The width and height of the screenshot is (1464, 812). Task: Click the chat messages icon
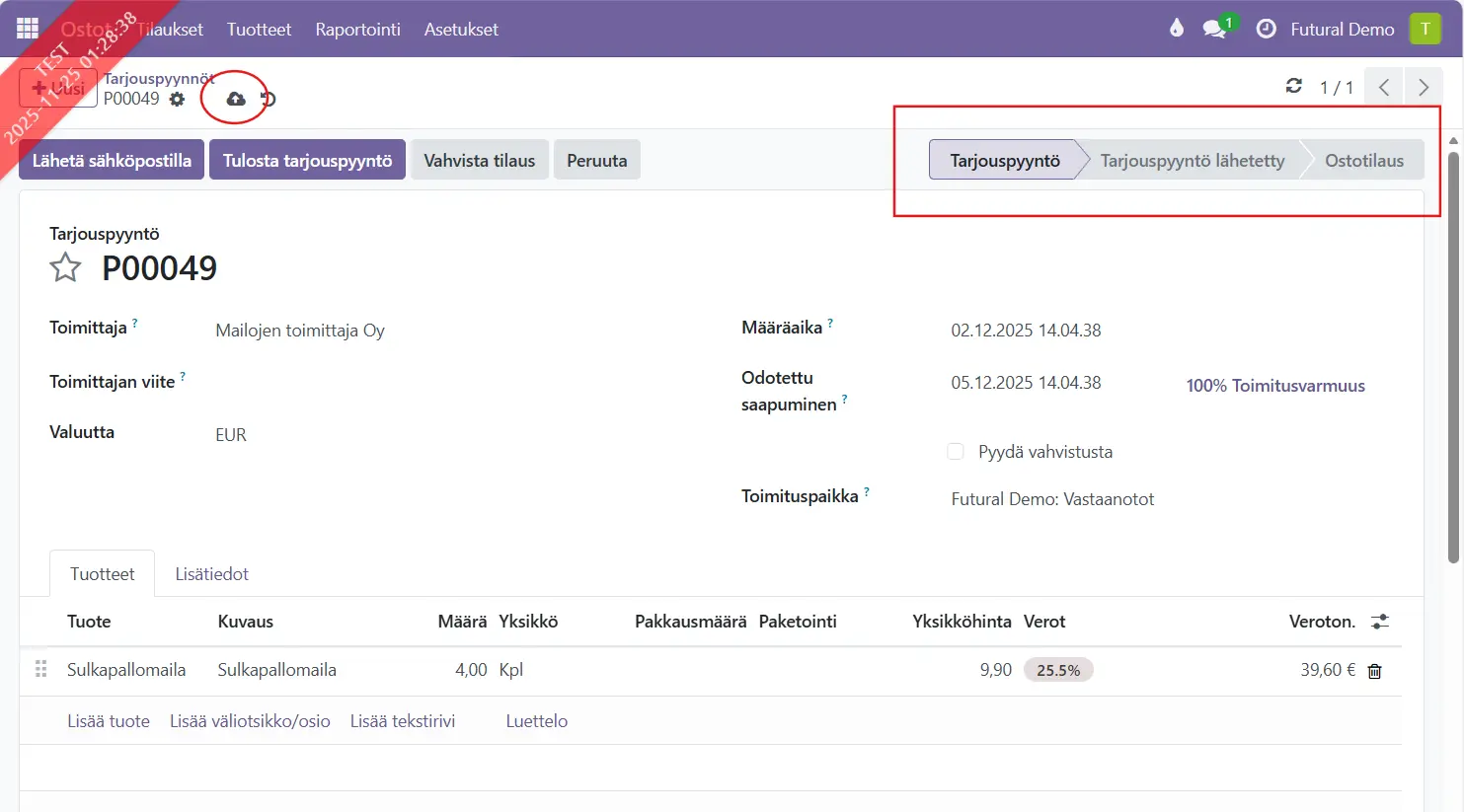(1214, 29)
